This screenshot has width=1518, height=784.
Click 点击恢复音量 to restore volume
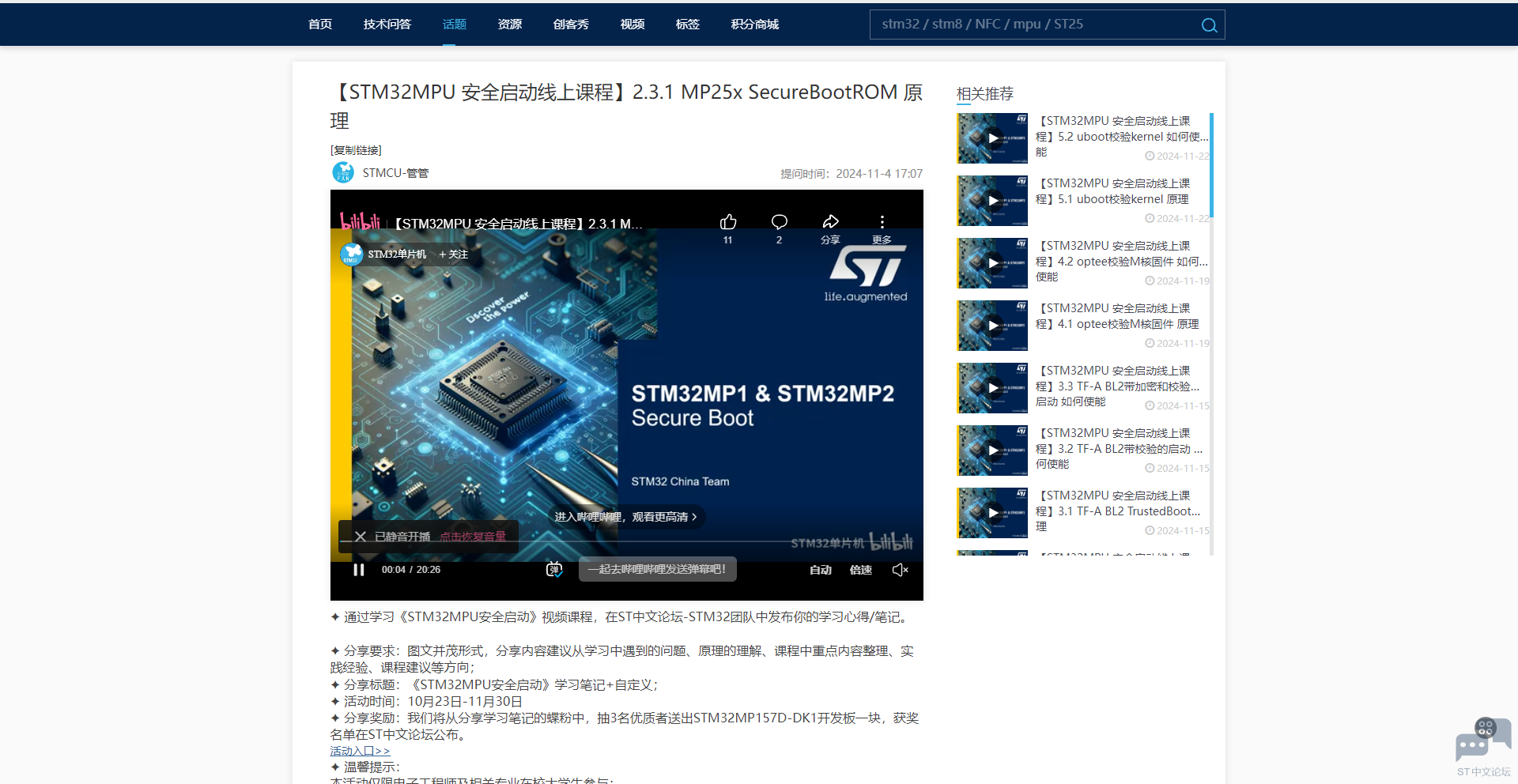[x=473, y=537]
